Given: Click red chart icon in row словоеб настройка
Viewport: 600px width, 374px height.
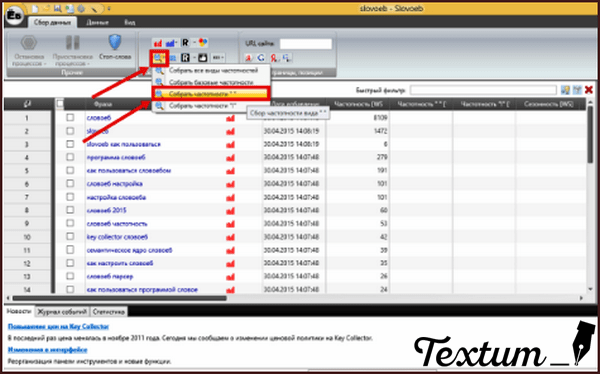Looking at the screenshot, I should click(230, 184).
